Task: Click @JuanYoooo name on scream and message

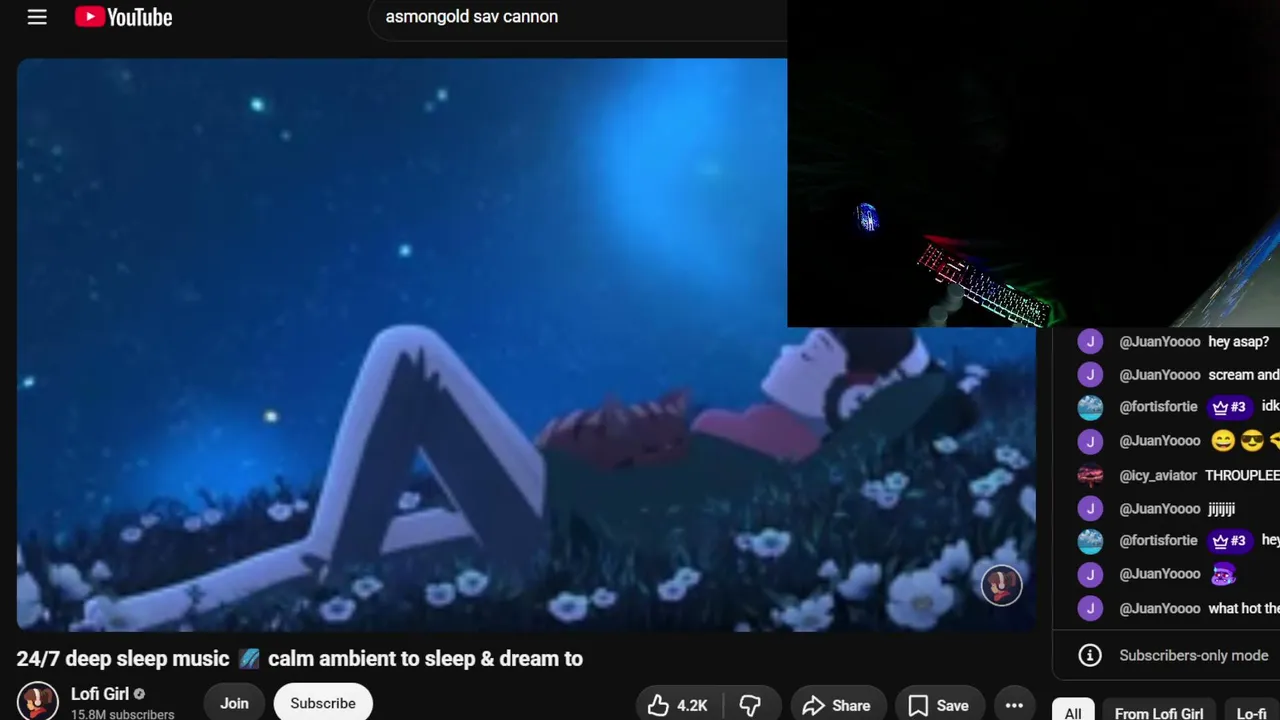Action: (x=1160, y=375)
